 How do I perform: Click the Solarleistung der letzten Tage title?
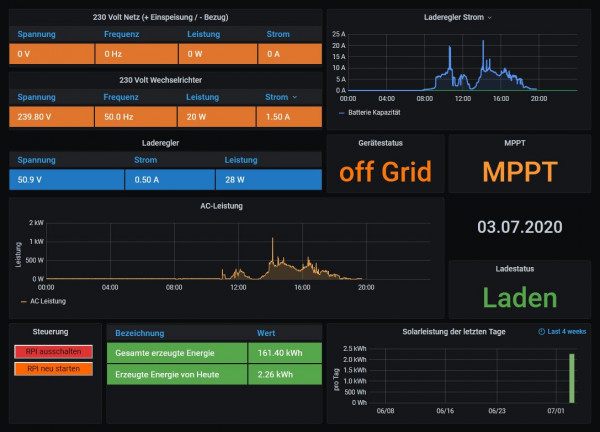coord(450,330)
